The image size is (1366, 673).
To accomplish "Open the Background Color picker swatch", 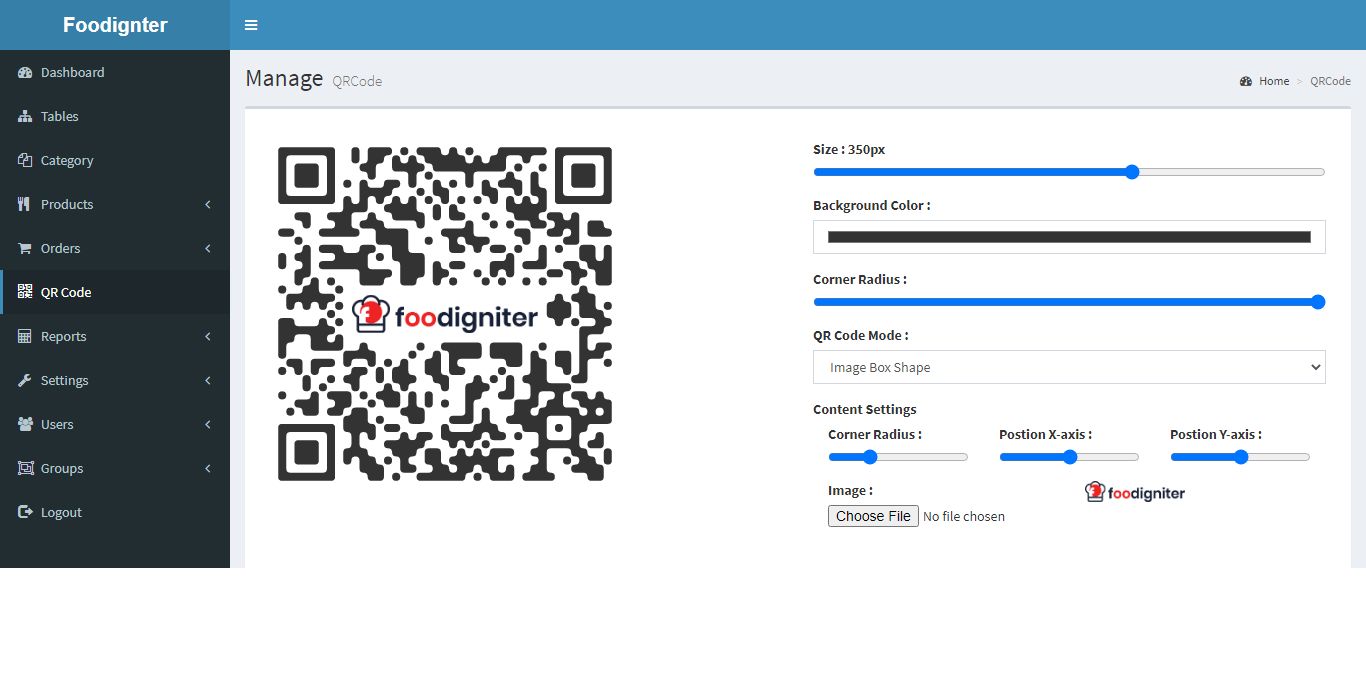I will pyautogui.click(x=1069, y=237).
